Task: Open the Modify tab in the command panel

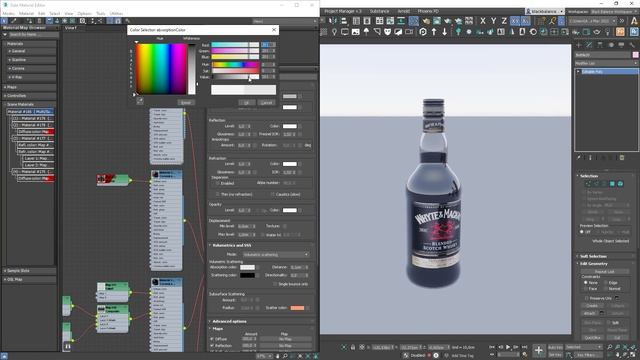Action: pyautogui.click(x=589, y=45)
